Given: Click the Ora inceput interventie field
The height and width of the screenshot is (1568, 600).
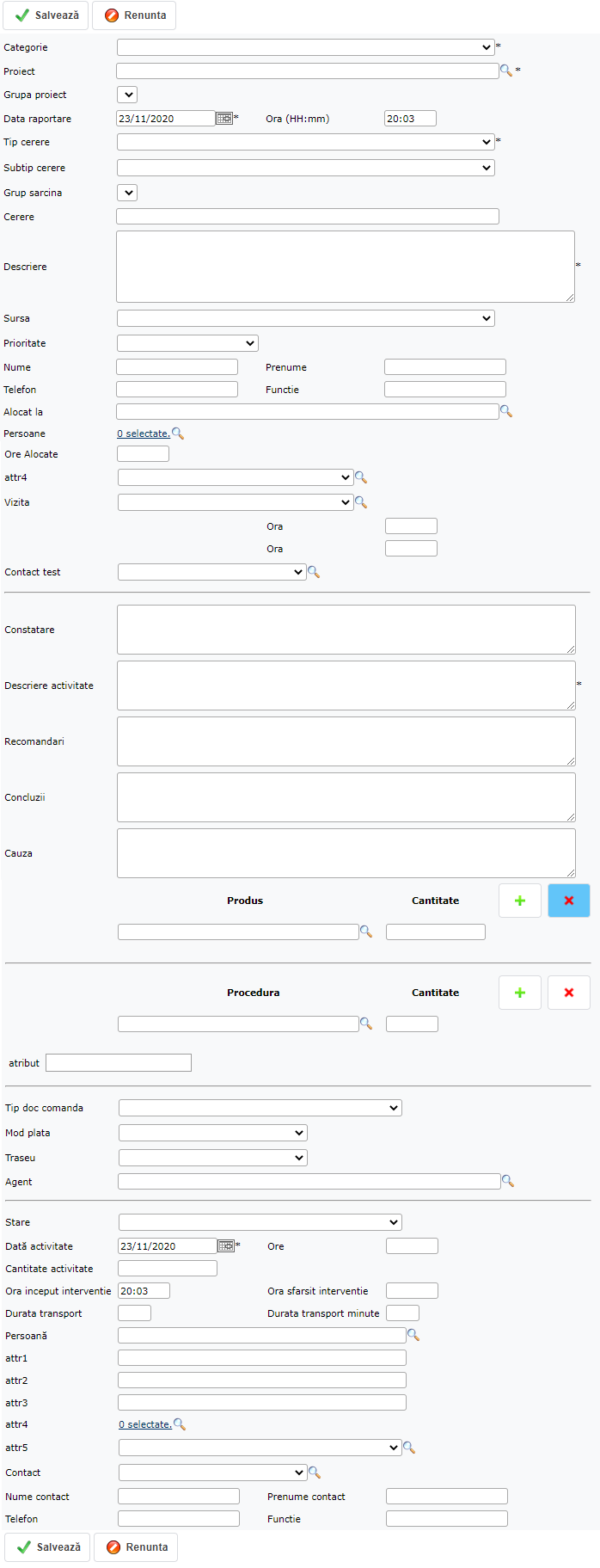Looking at the screenshot, I should pyautogui.click(x=144, y=1291).
